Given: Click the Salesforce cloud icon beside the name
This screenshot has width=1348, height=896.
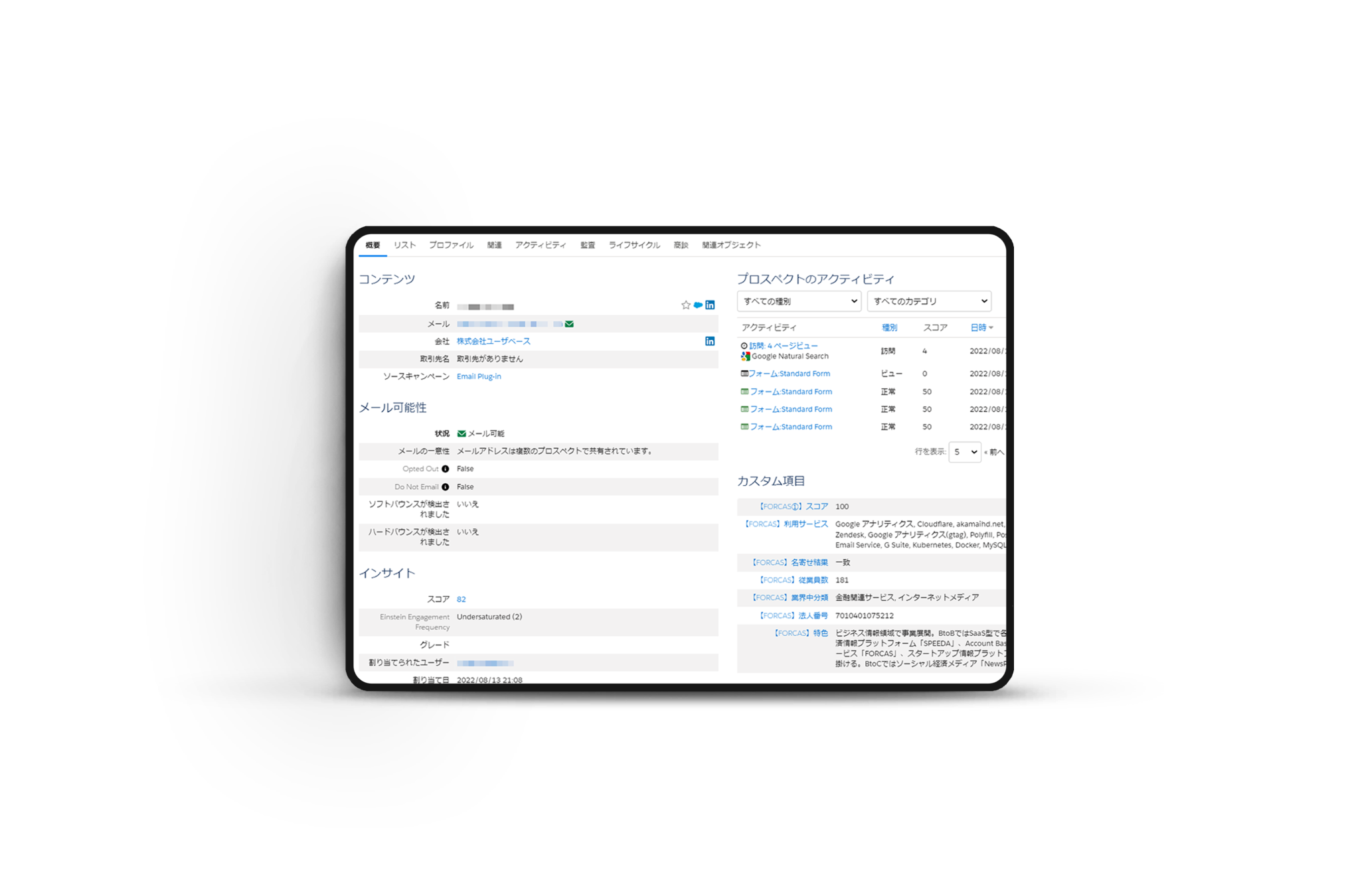Looking at the screenshot, I should 698,305.
